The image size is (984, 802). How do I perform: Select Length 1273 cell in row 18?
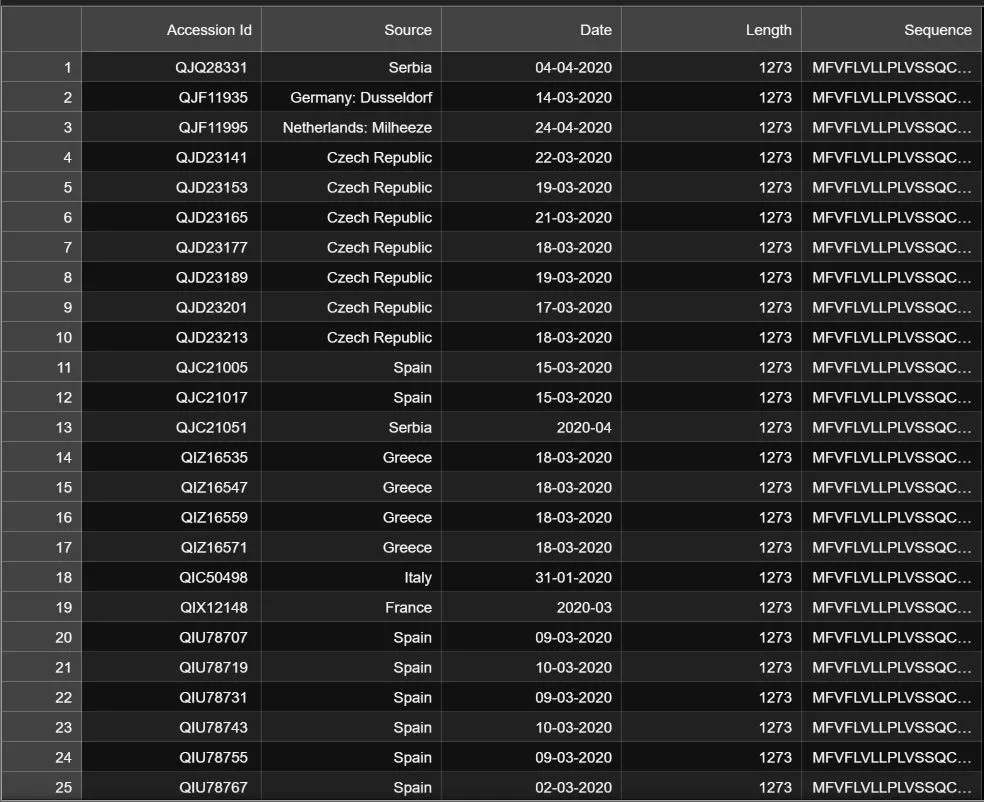(712, 577)
